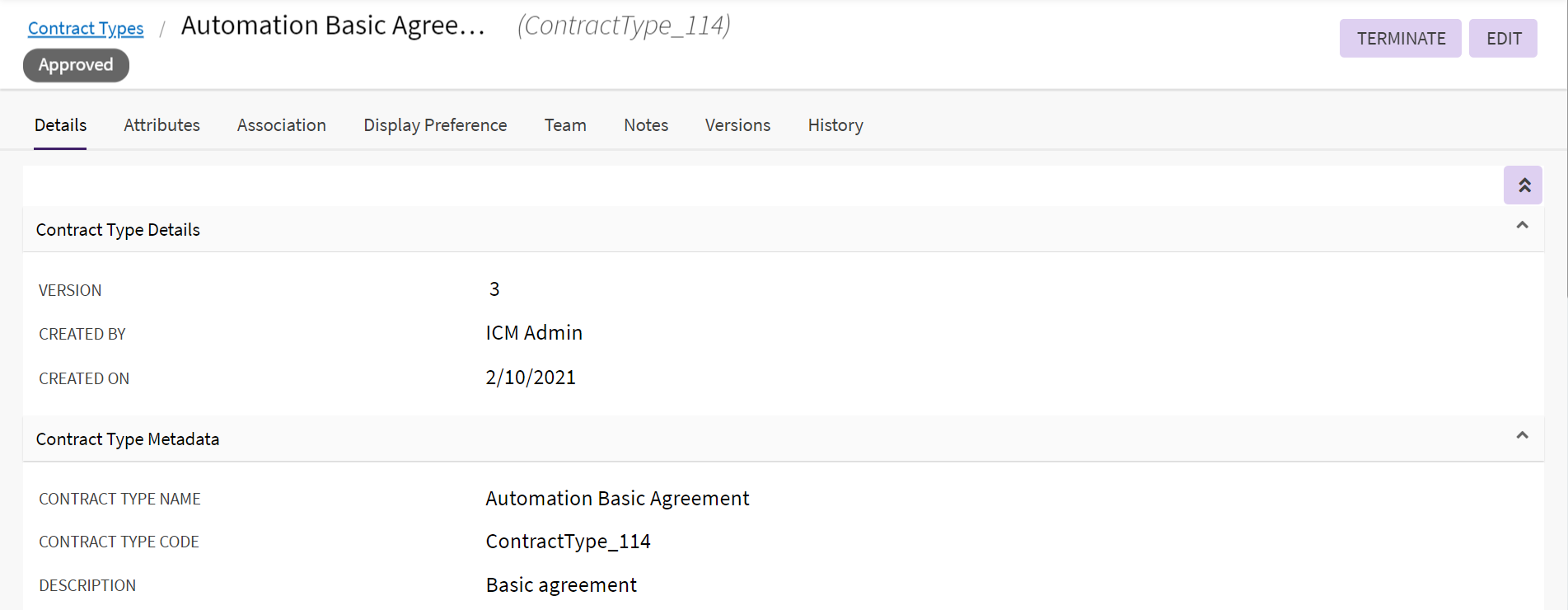Viewport: 1568px width, 610px height.
Task: Click the double-chevron collapse all icon
Action: (1523, 185)
